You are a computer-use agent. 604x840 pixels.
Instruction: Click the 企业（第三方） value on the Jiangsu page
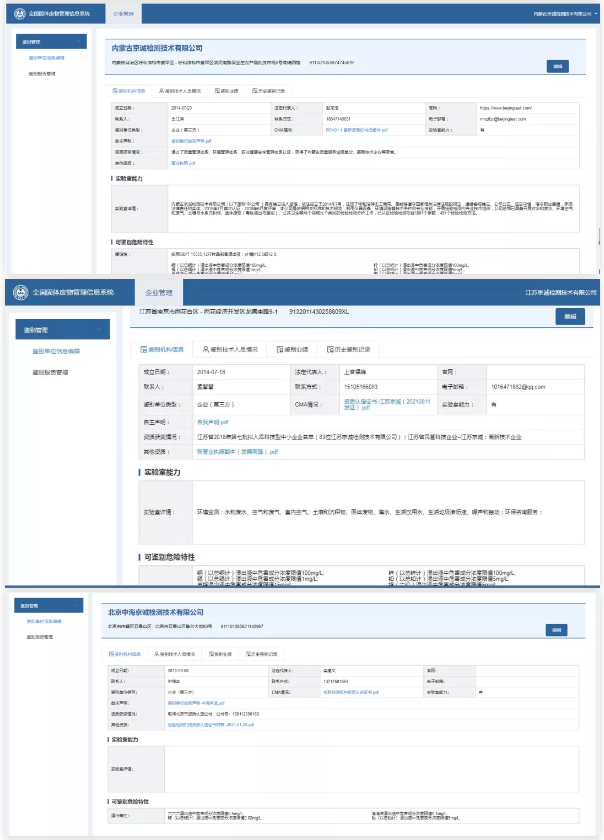215,404
